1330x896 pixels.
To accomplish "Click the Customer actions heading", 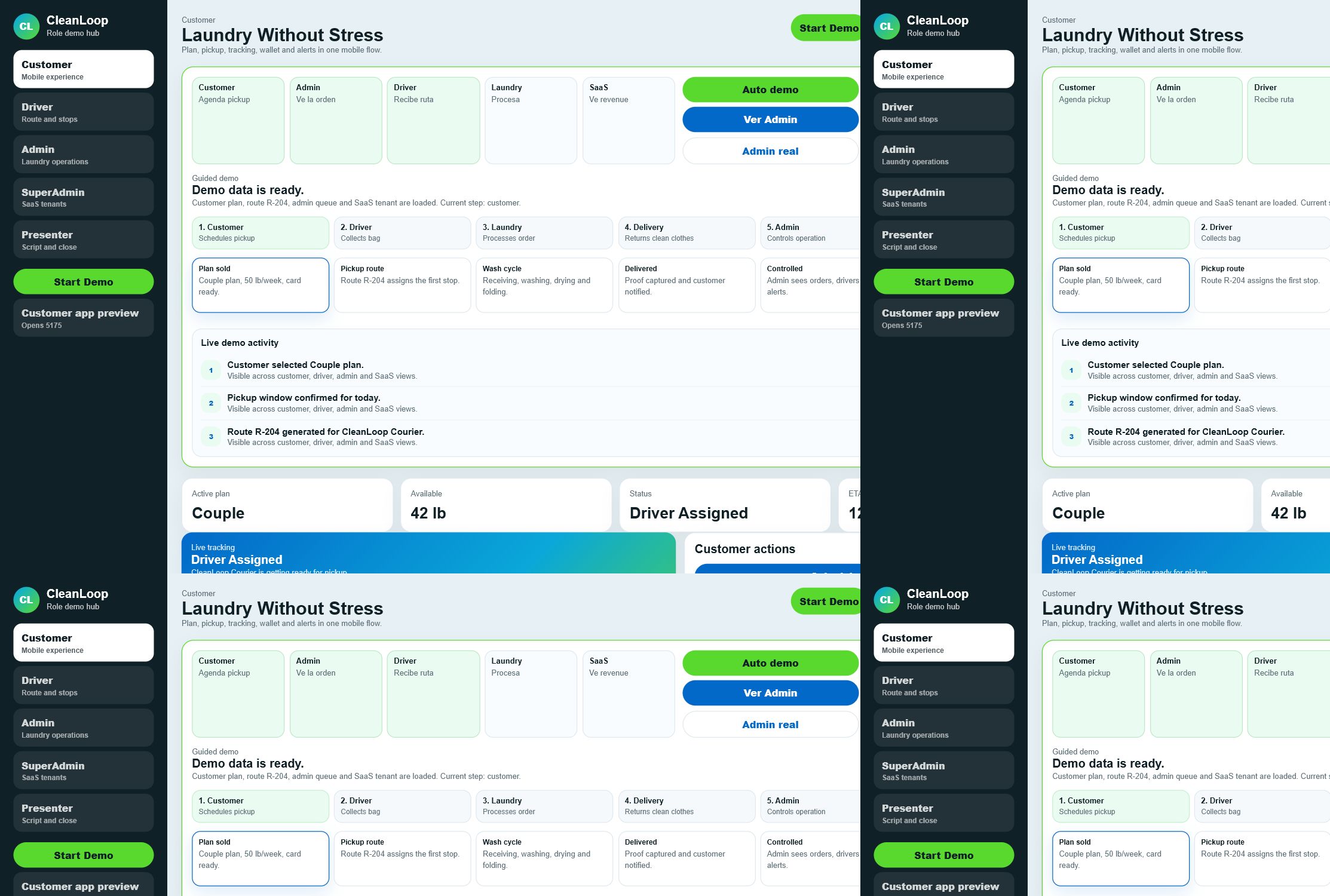I will pyautogui.click(x=744, y=549).
